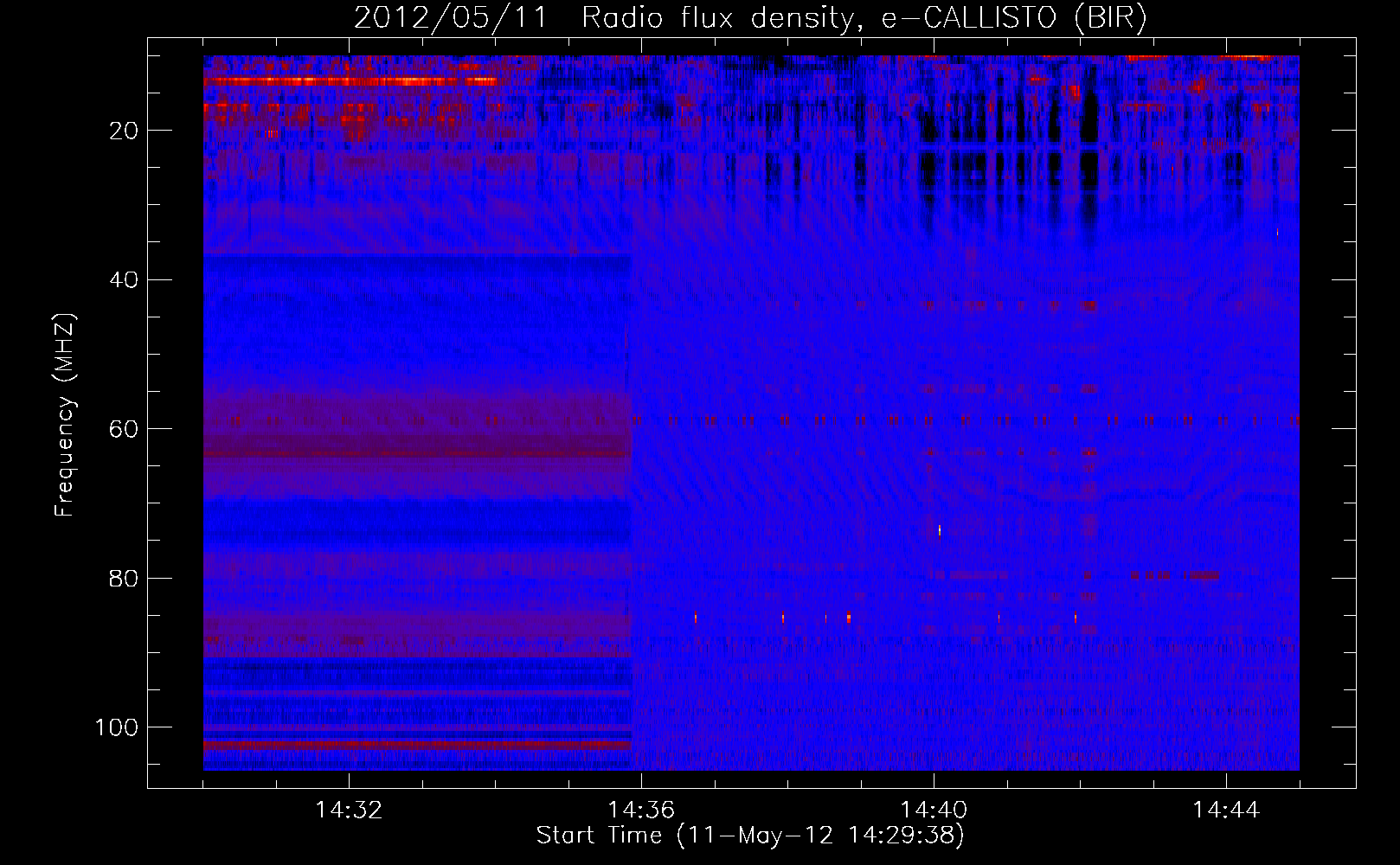The image size is (1400, 865).
Task: Click the 80 MHz frequency tick label
Action: 124,578
